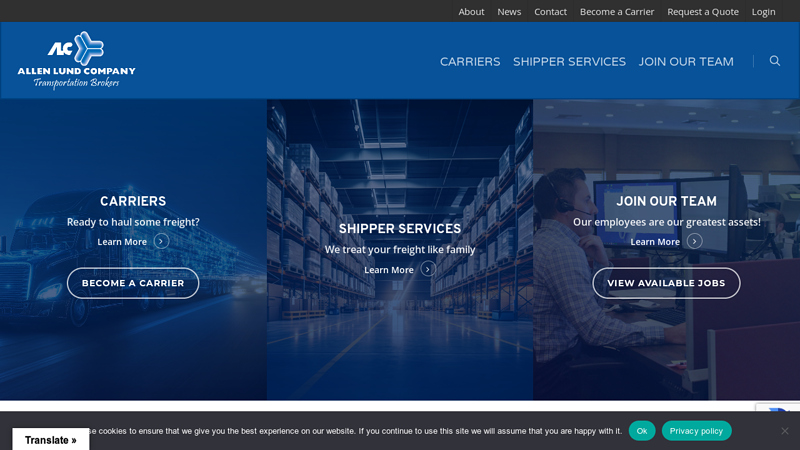This screenshot has height=450, width=800.
Task: Open the About page
Action: tap(471, 11)
